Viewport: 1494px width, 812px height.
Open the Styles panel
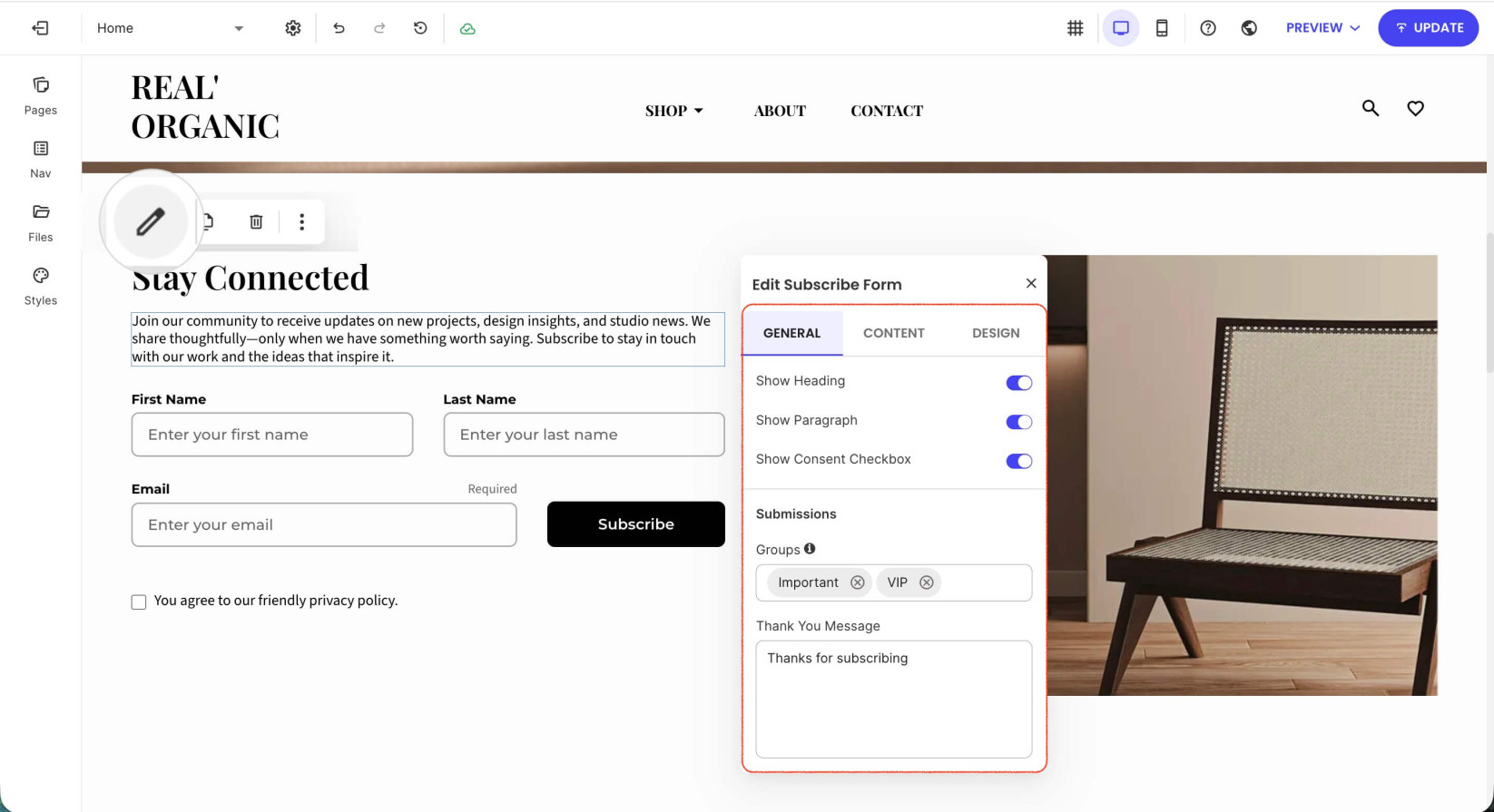point(41,287)
